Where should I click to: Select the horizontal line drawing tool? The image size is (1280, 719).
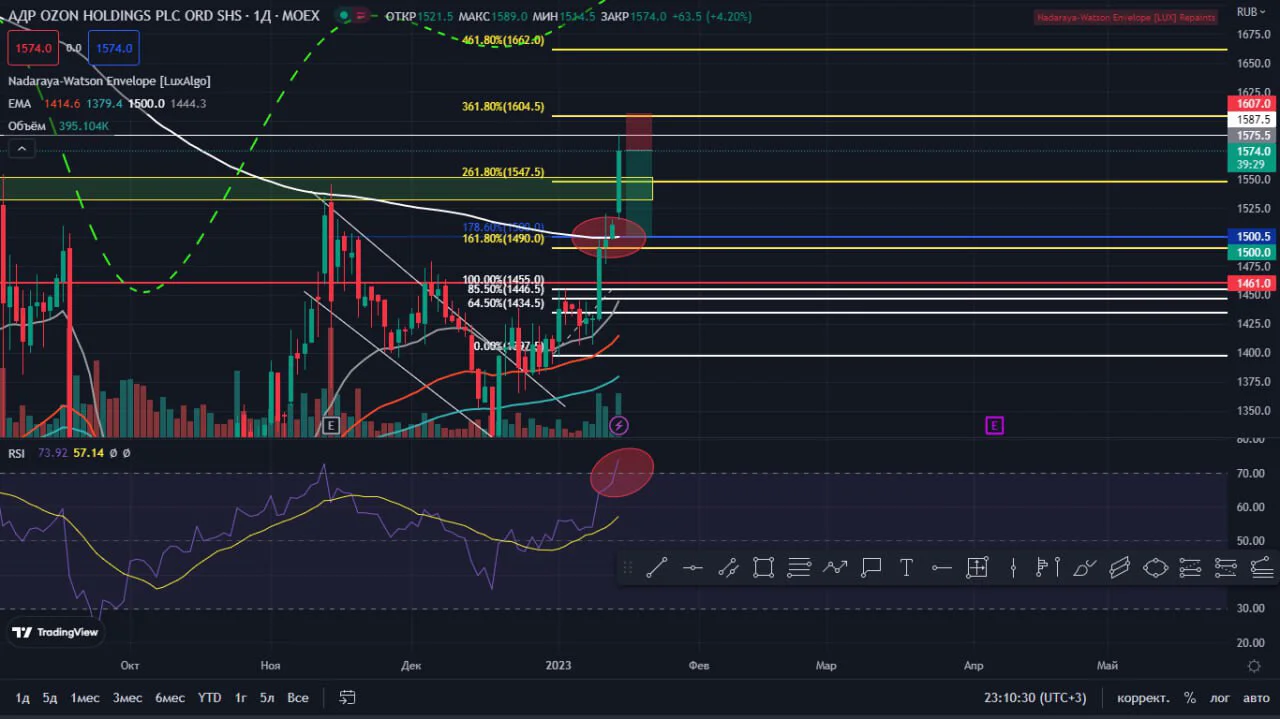tap(692, 568)
